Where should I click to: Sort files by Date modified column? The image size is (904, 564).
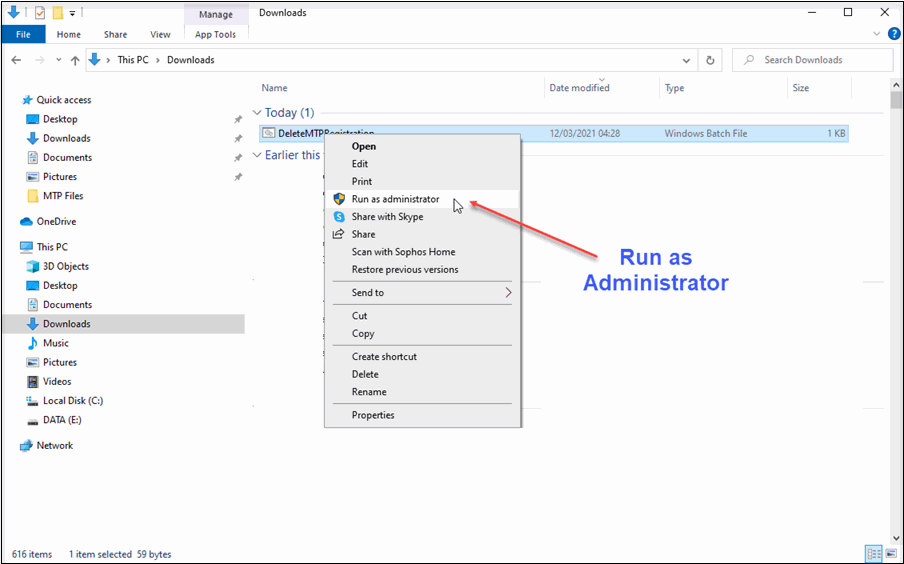pos(579,88)
